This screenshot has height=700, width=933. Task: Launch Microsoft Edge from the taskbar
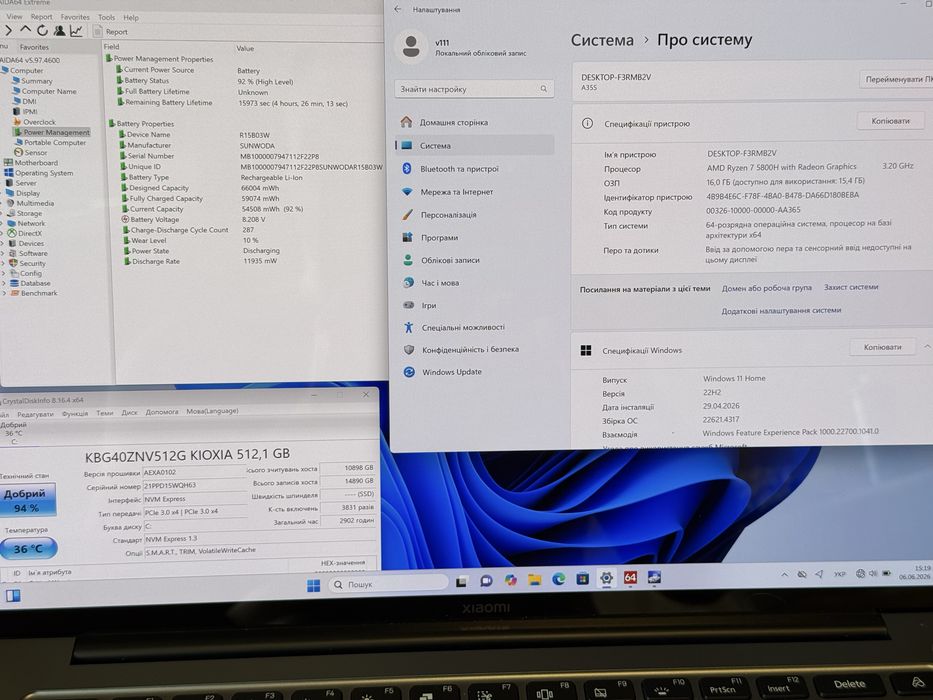pos(558,579)
